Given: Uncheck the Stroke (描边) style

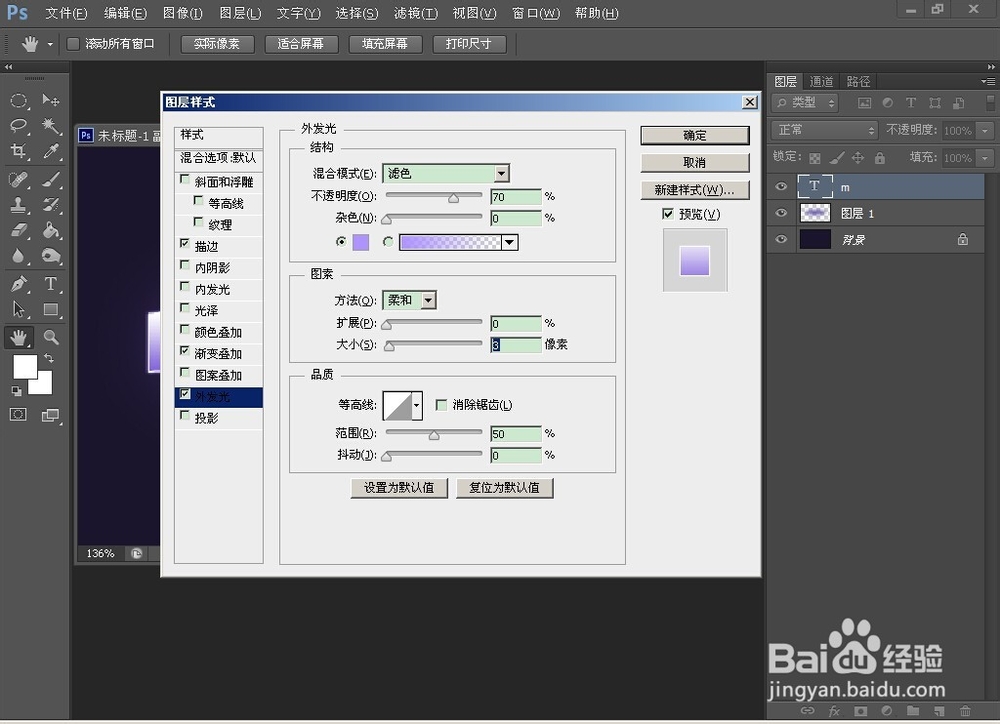Looking at the screenshot, I should (x=185, y=244).
